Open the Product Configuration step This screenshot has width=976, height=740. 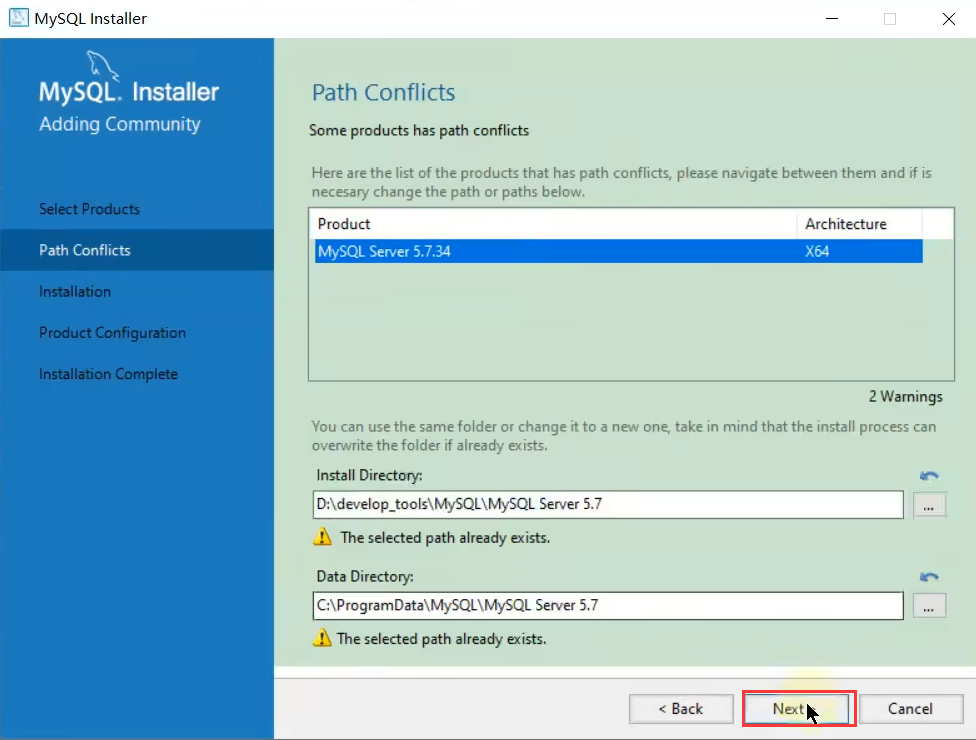point(112,333)
